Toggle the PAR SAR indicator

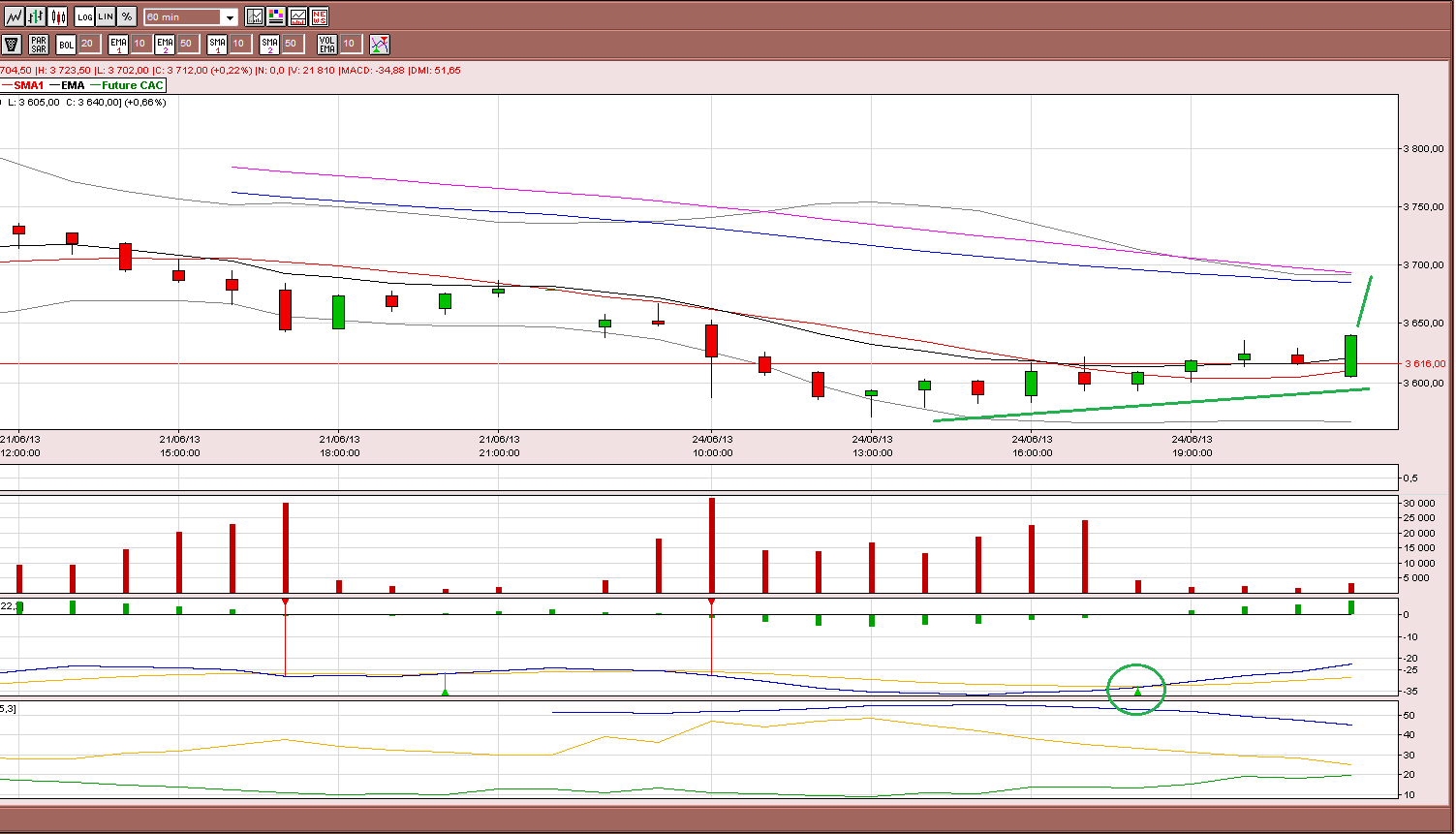38,45
